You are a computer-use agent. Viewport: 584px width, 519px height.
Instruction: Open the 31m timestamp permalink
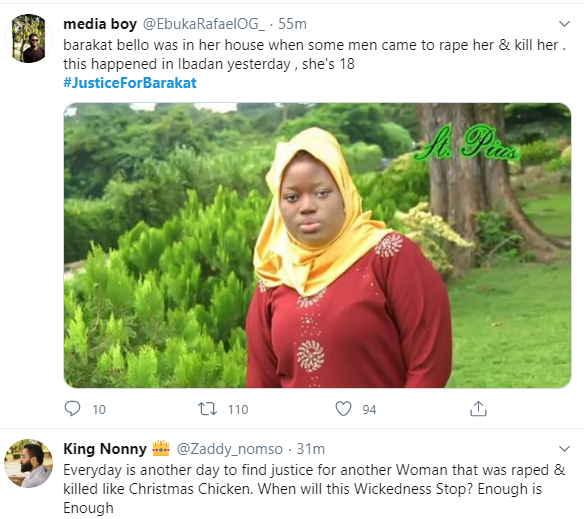click(311, 449)
